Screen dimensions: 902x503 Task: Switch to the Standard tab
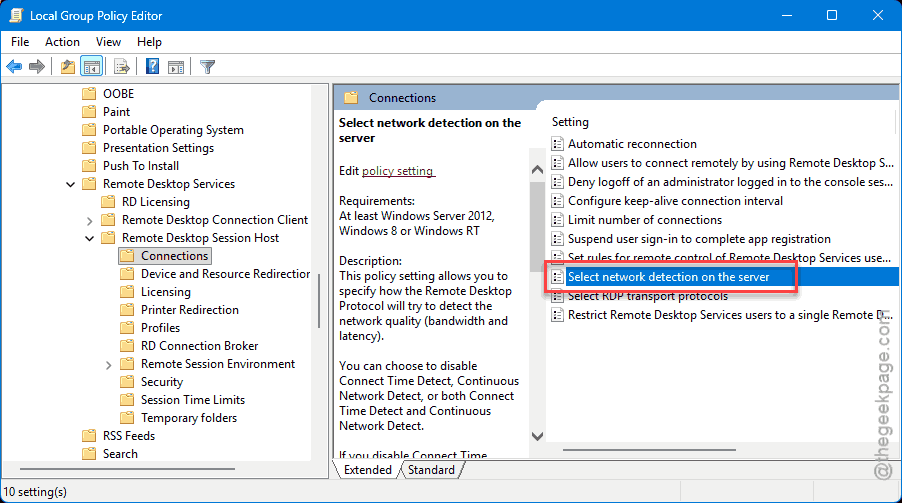pyautogui.click(x=431, y=470)
